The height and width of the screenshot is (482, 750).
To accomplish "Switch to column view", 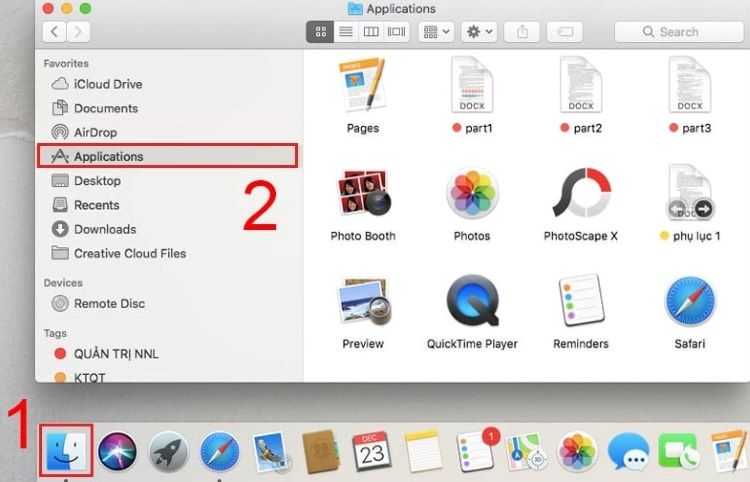I will 371,32.
